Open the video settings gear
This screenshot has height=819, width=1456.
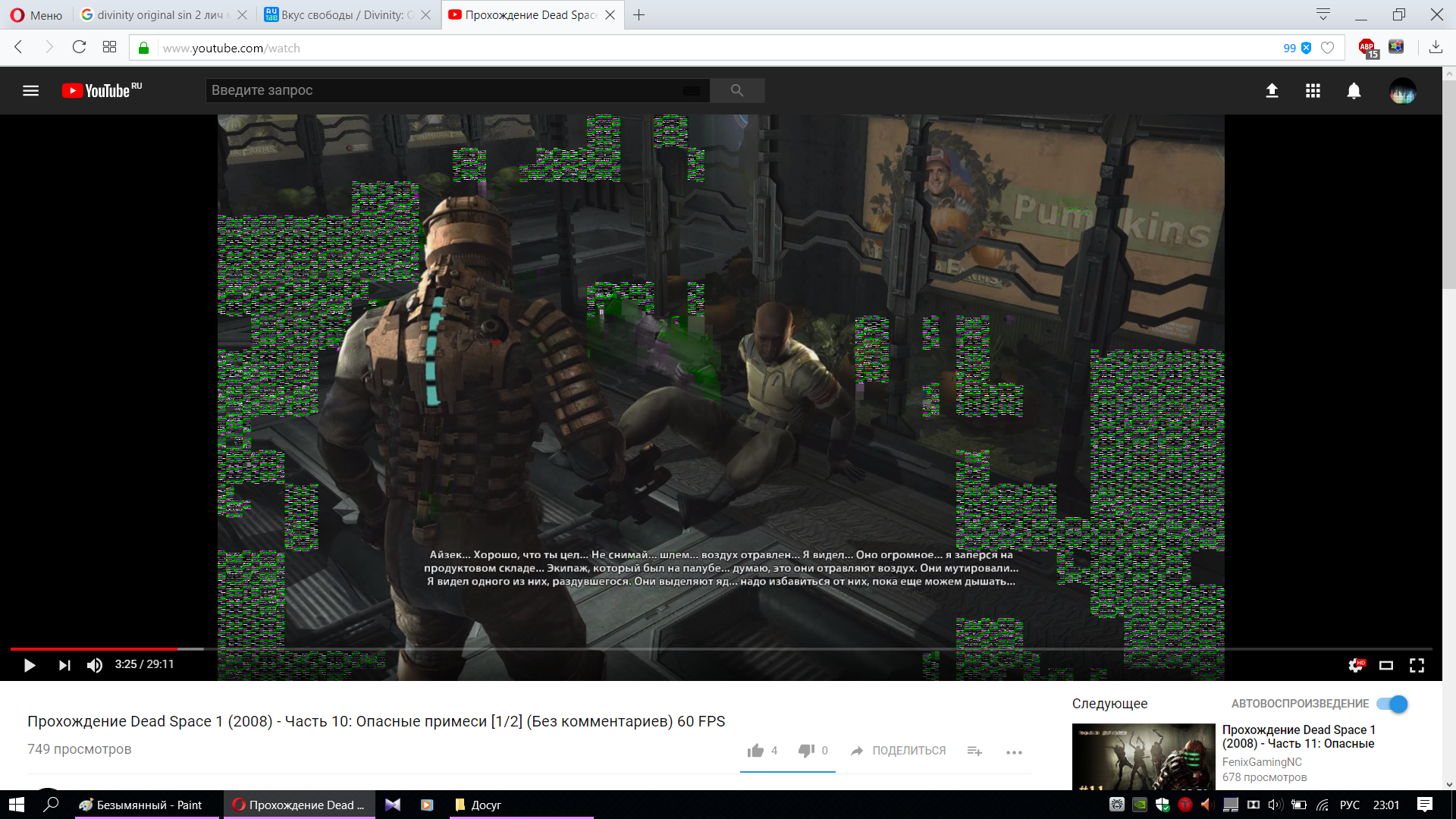click(x=1357, y=665)
